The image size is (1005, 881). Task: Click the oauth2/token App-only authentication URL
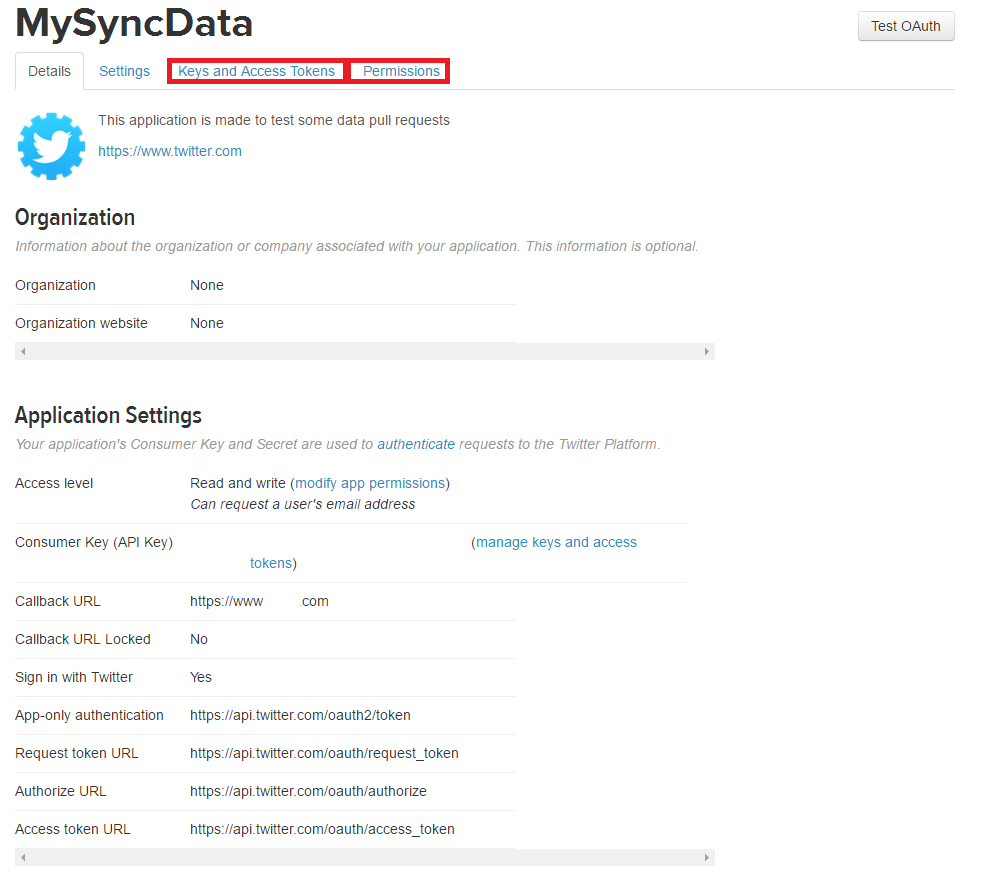coord(300,715)
